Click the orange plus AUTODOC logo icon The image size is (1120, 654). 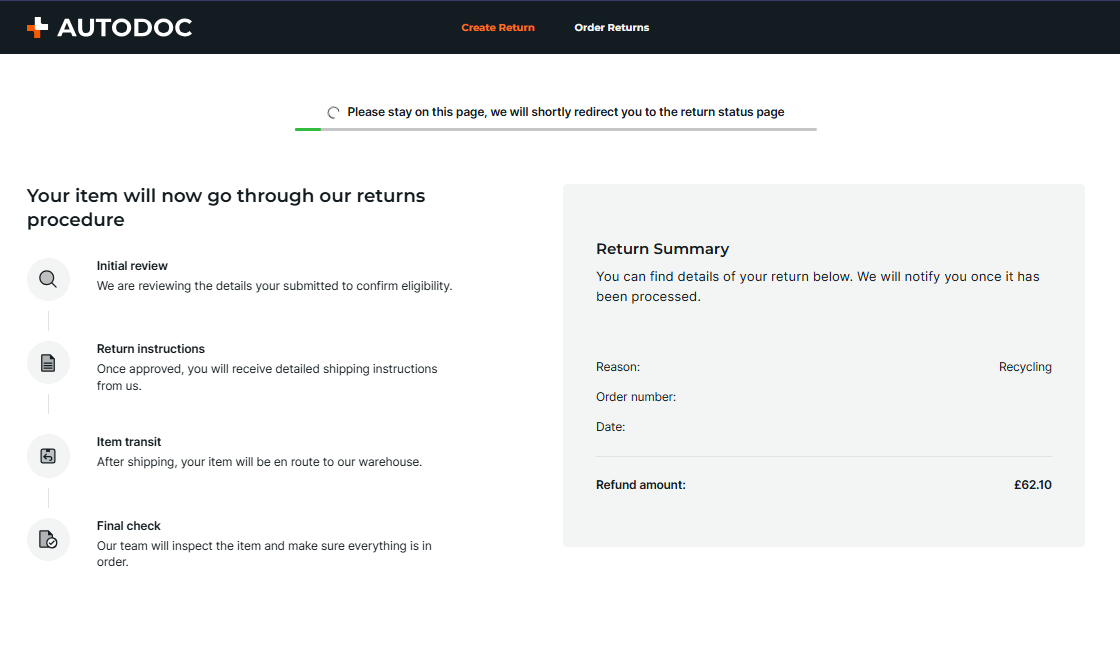tap(37, 28)
